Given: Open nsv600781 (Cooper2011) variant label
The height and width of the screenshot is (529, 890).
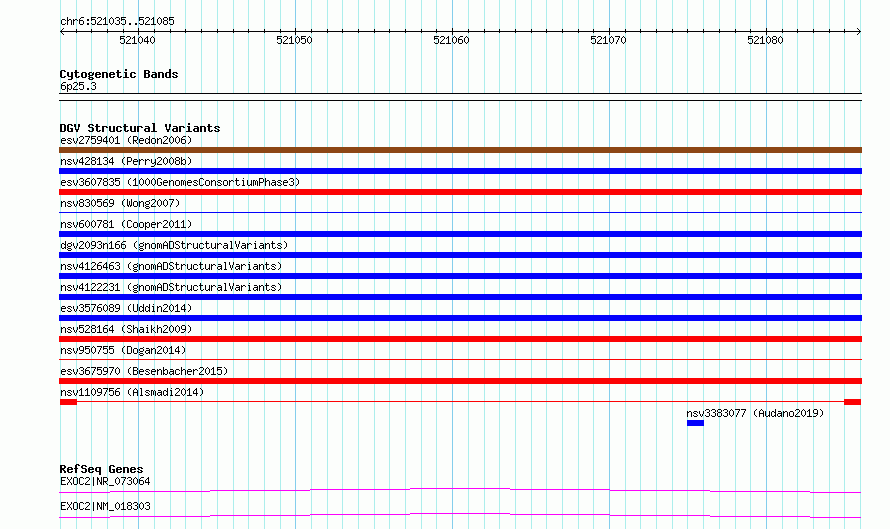Looking at the screenshot, I should point(126,224).
